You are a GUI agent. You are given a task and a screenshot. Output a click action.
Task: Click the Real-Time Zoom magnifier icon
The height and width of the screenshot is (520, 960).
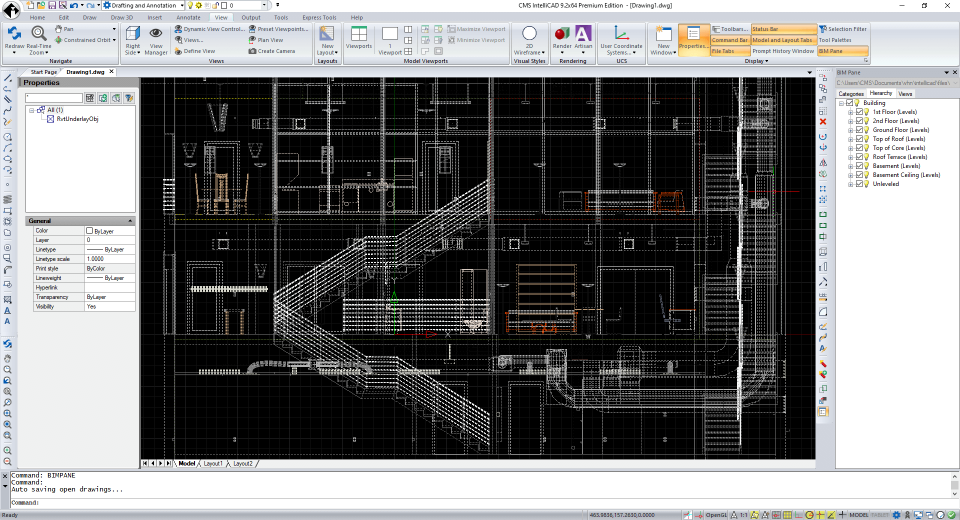[x=39, y=34]
